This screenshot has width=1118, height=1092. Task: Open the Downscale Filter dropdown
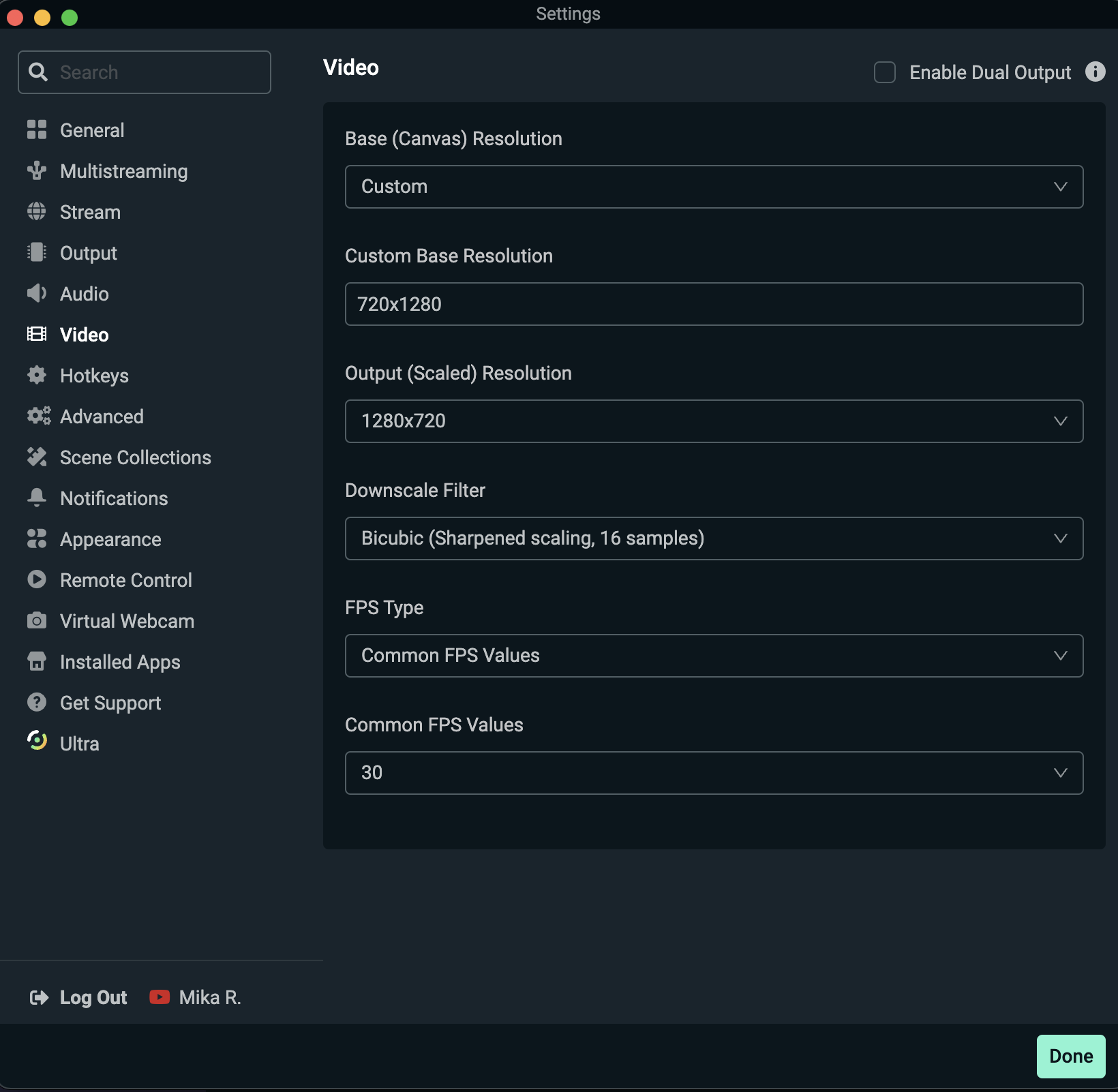pos(714,539)
